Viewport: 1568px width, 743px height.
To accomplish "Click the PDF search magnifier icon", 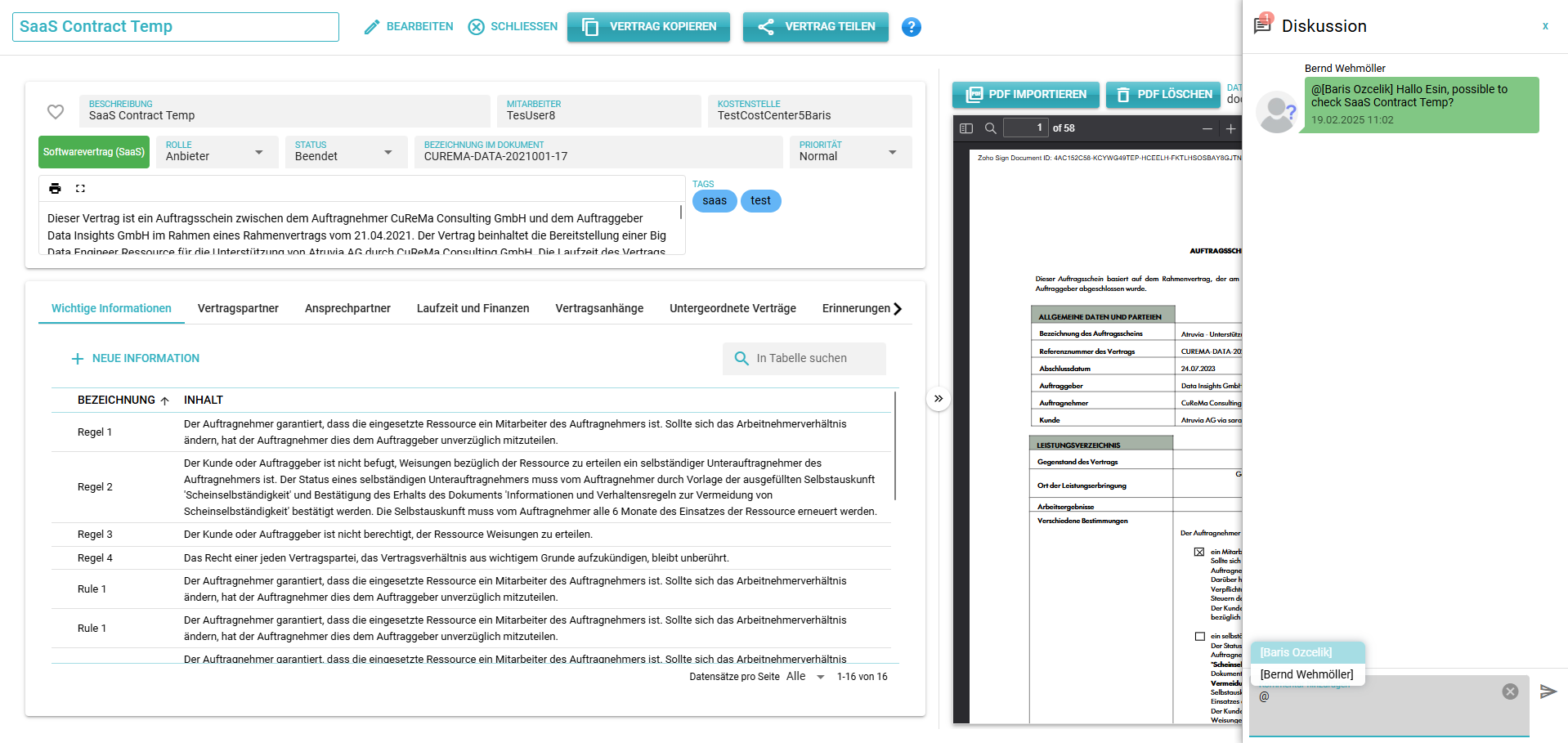I will [990, 128].
